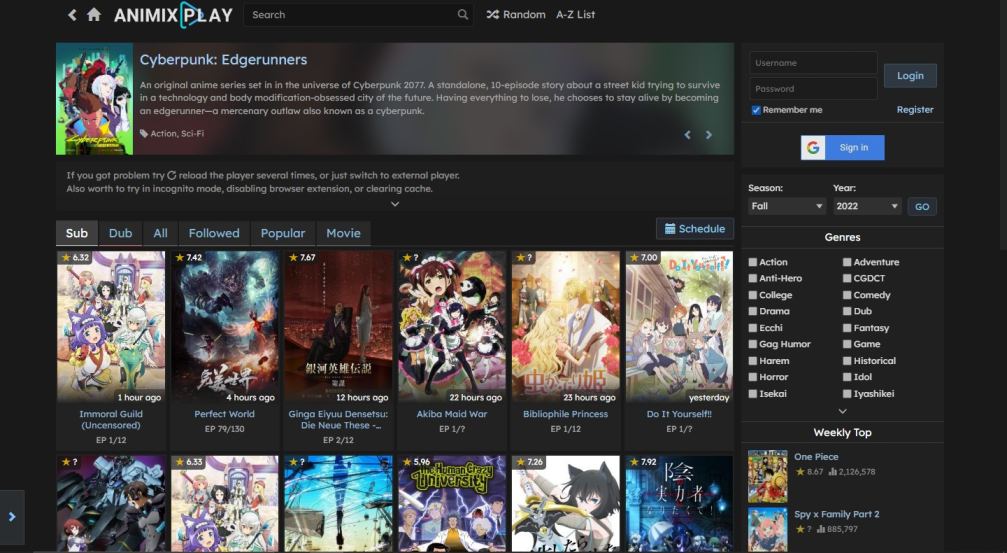Open One Piece in Weekly Top
Image resolution: width=1007 pixels, height=553 pixels.
[816, 457]
